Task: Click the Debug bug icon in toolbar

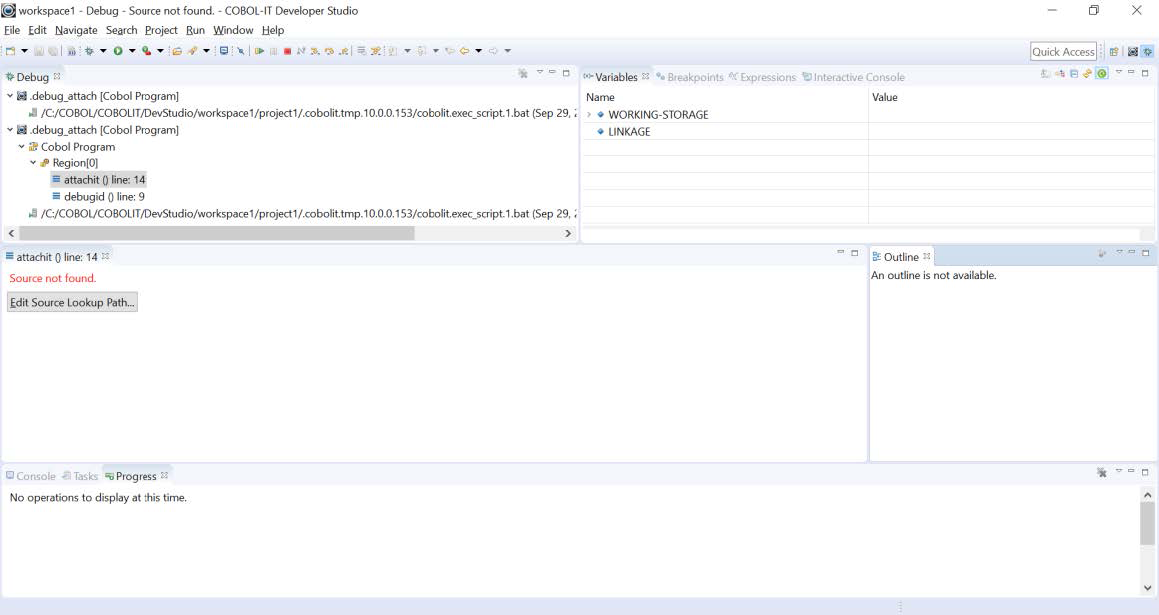Action: click(89, 51)
